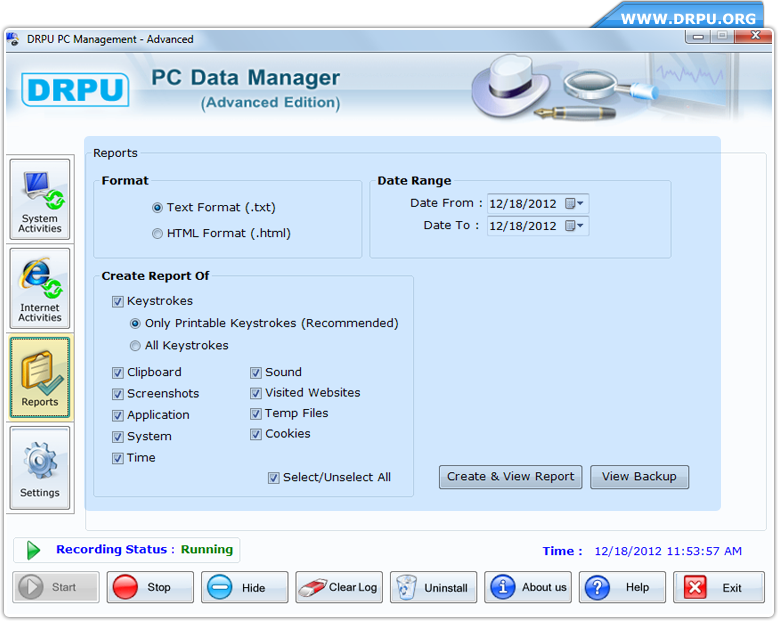Toggle Select/Unselect All checkbox

click(x=273, y=478)
